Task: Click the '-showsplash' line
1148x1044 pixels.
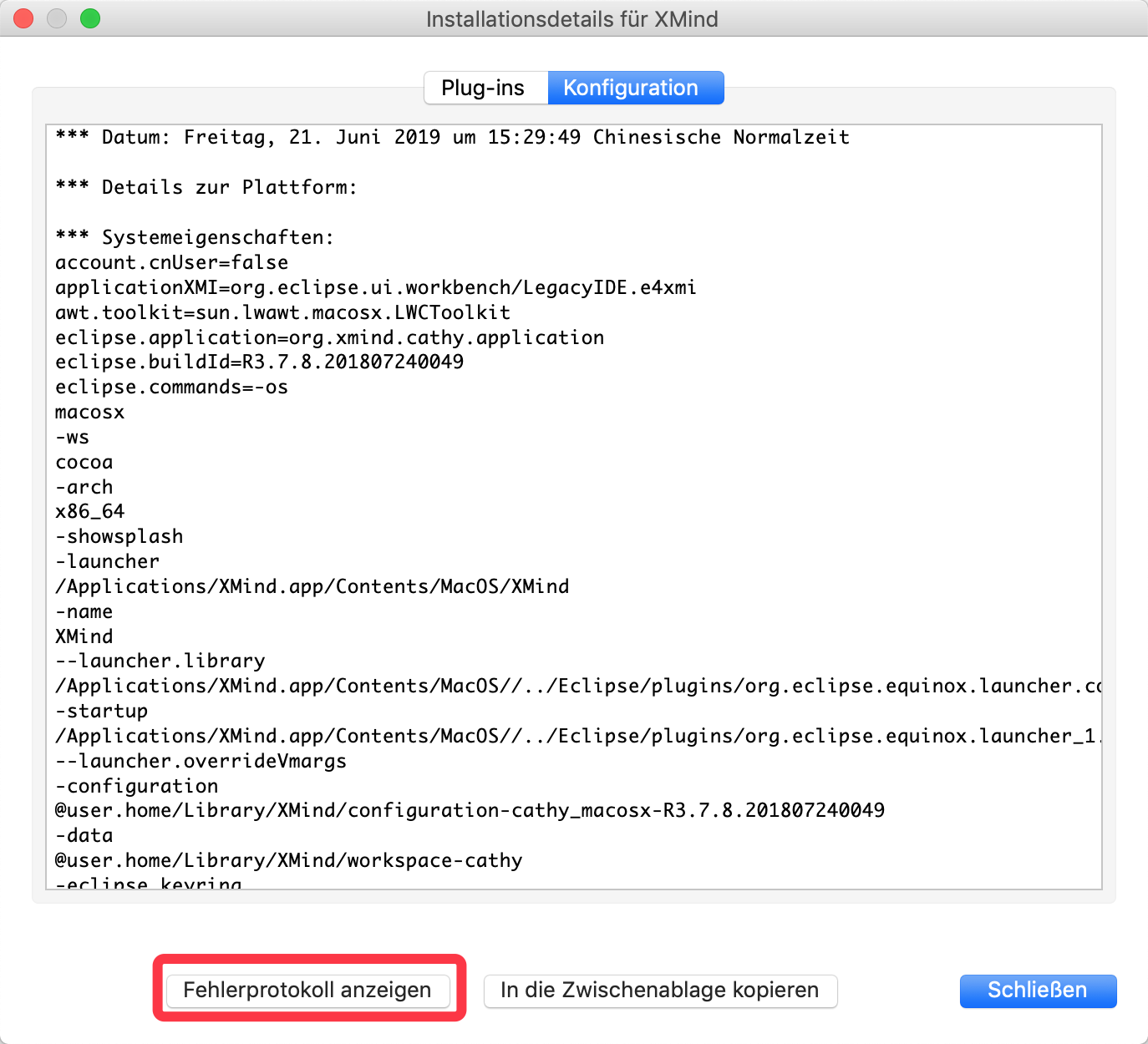Action: click(119, 536)
